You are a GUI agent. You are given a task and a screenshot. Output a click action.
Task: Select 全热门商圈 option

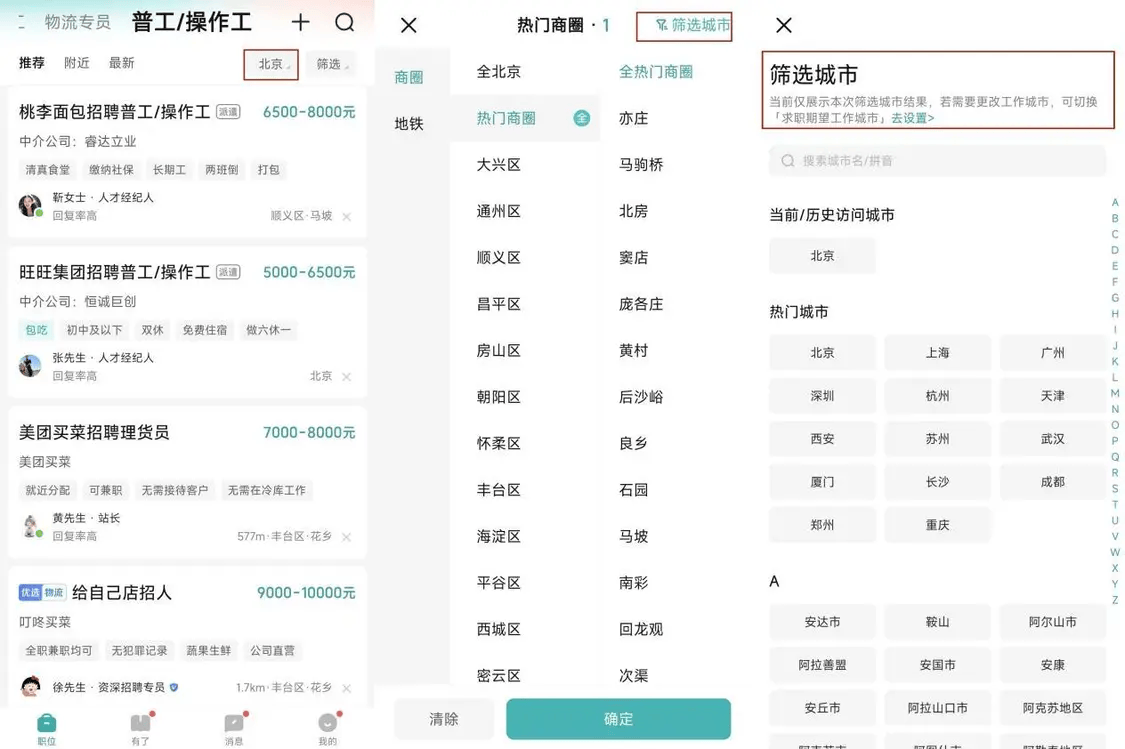point(656,72)
